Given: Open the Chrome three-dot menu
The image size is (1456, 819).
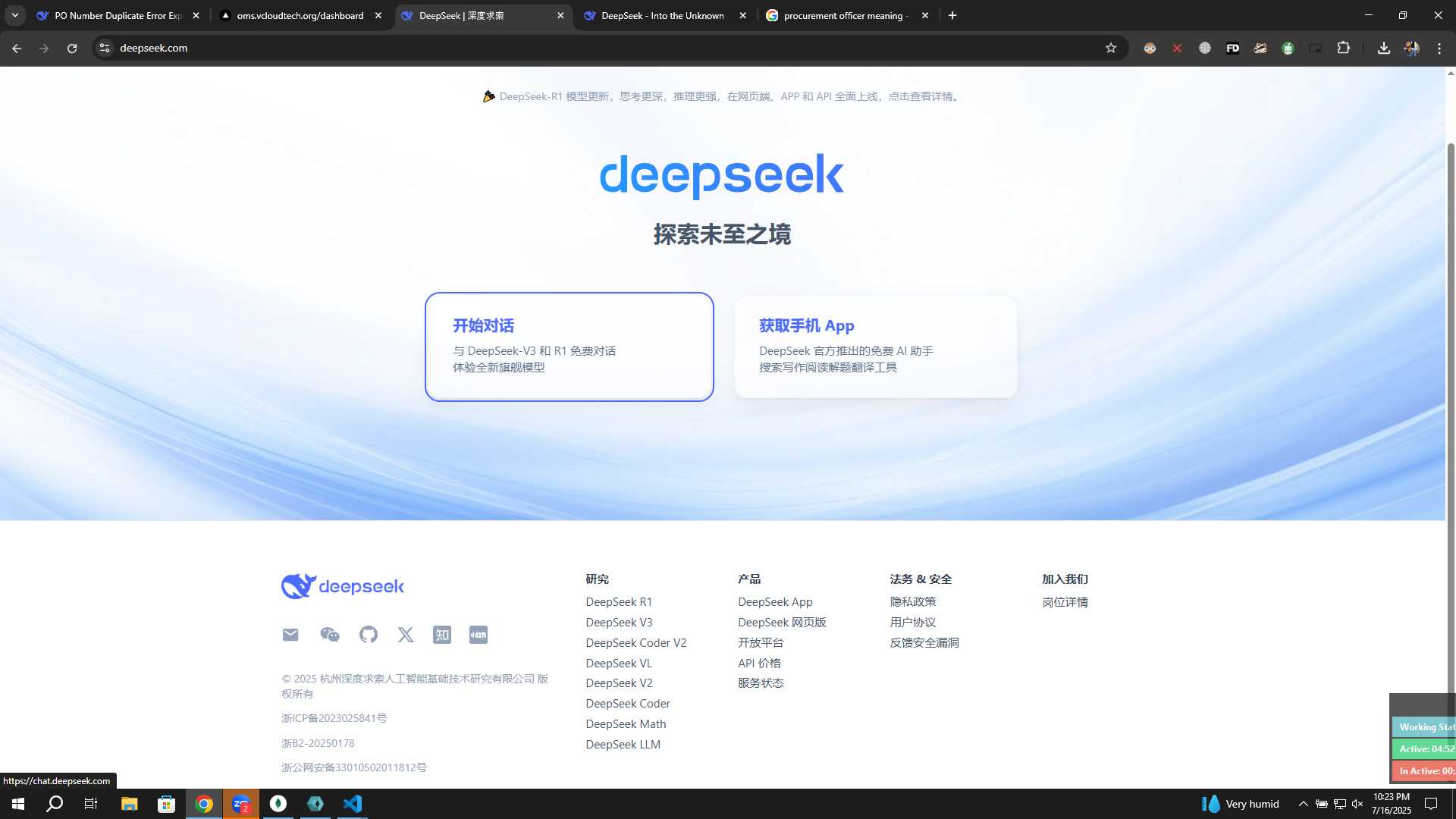Looking at the screenshot, I should tap(1439, 48).
